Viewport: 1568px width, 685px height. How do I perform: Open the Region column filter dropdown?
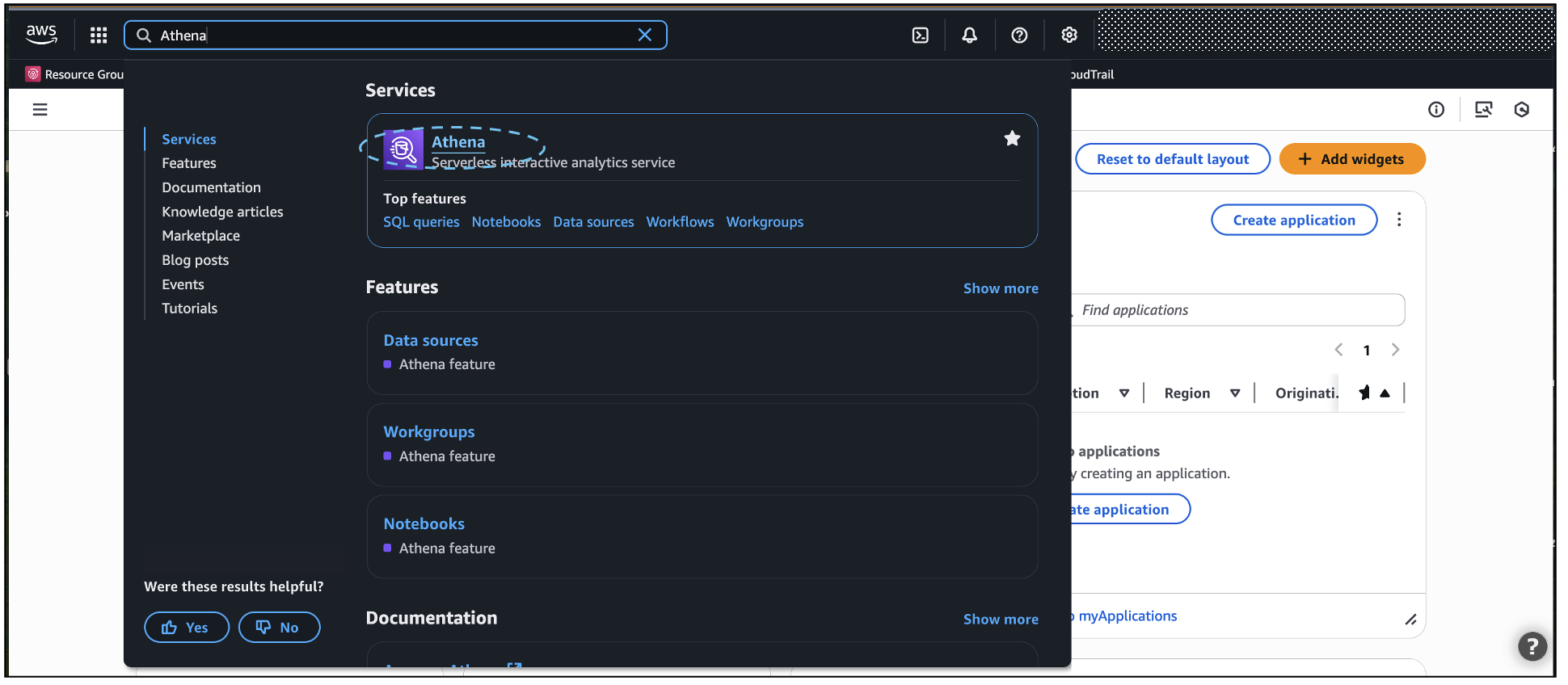click(1234, 393)
